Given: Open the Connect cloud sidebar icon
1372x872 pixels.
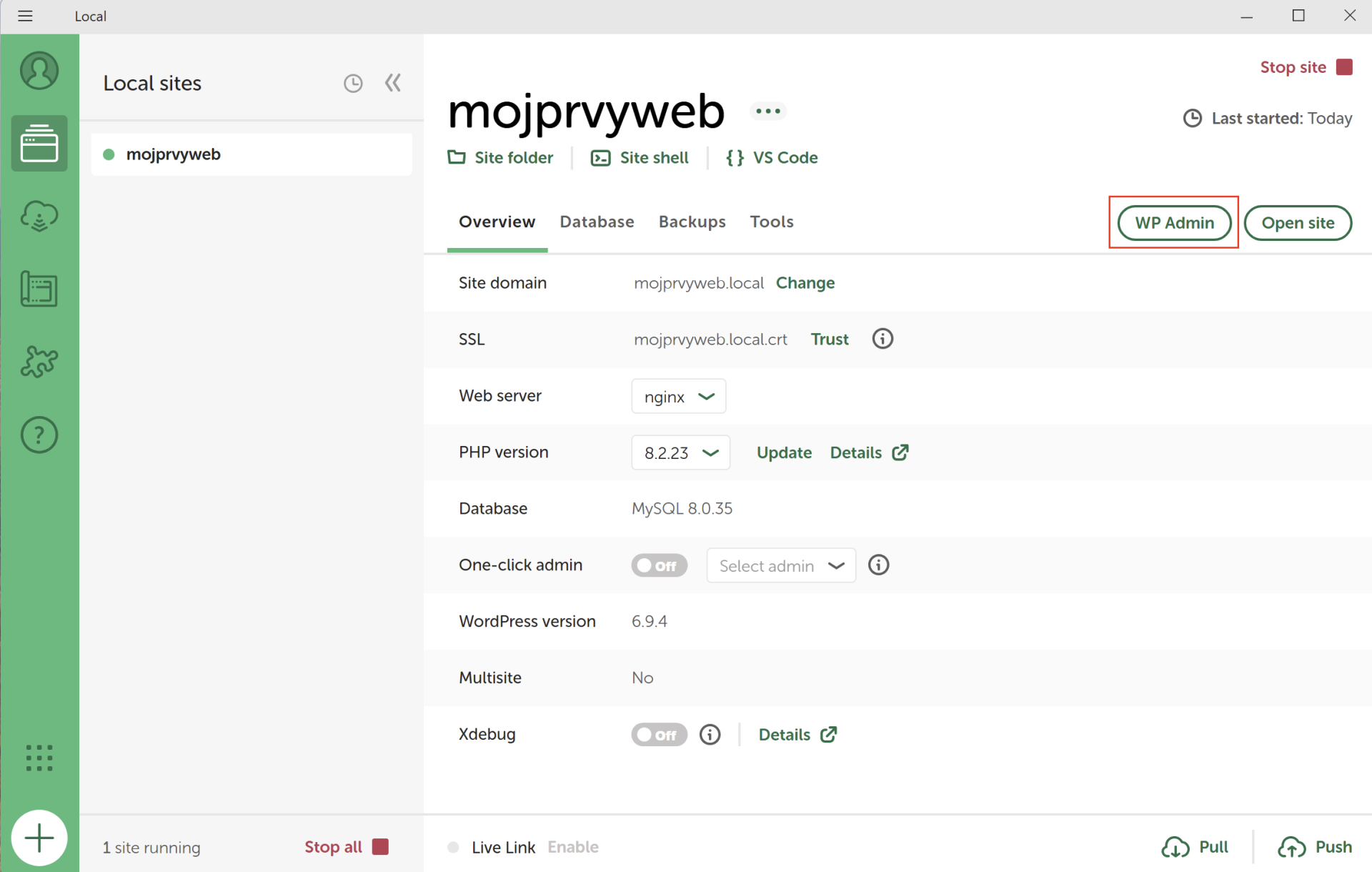Looking at the screenshot, I should click(39, 216).
